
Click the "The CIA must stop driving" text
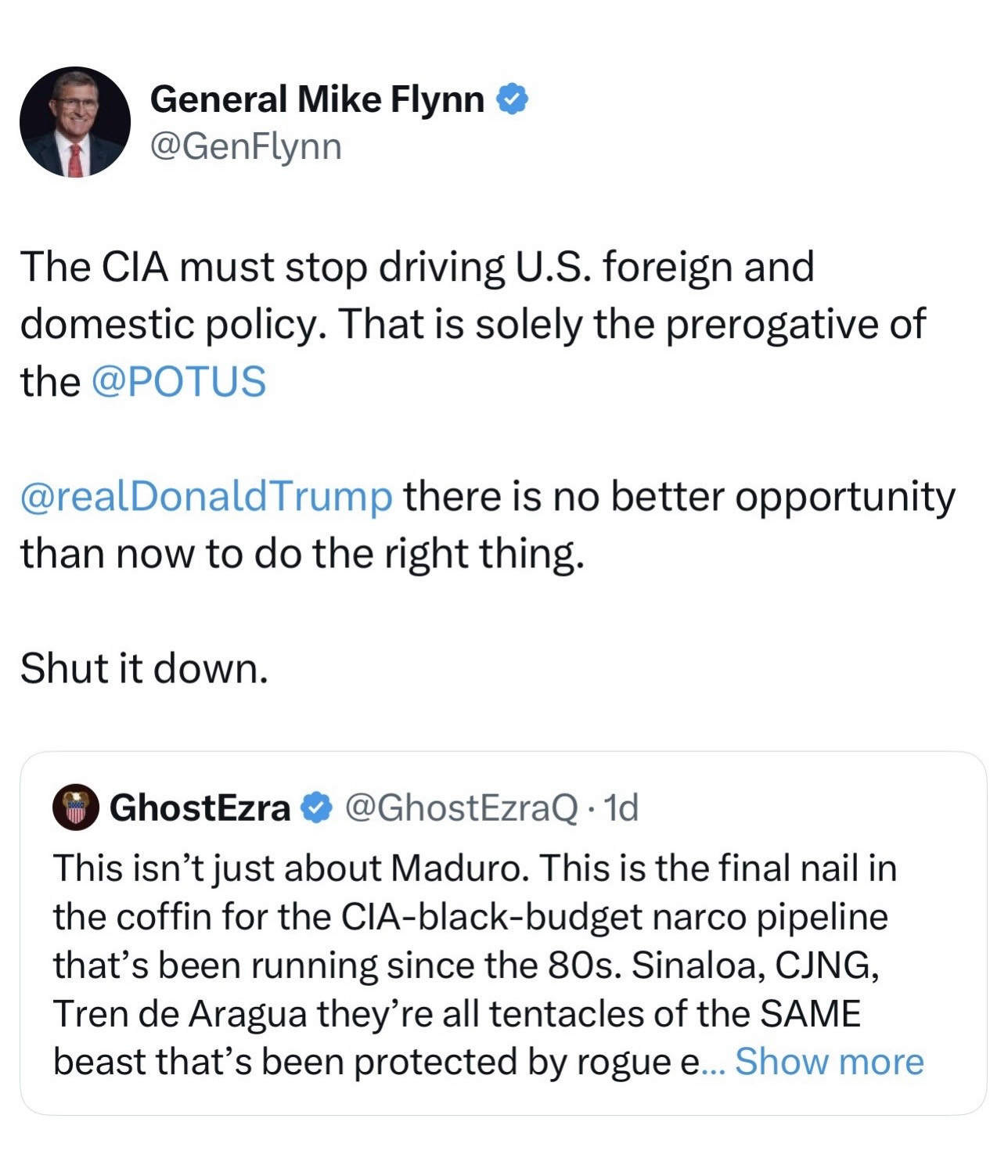262,267
